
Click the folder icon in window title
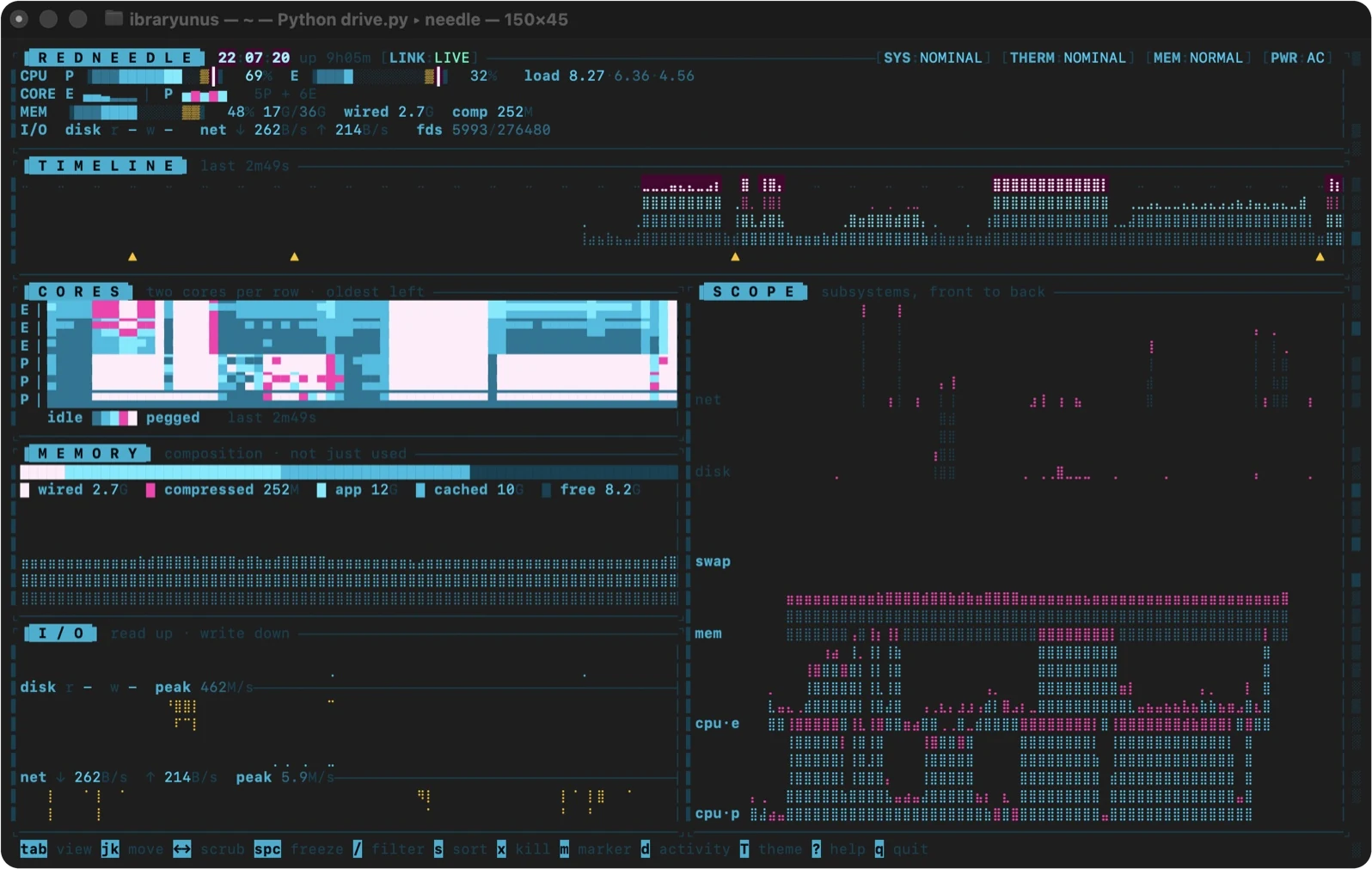pos(113,19)
